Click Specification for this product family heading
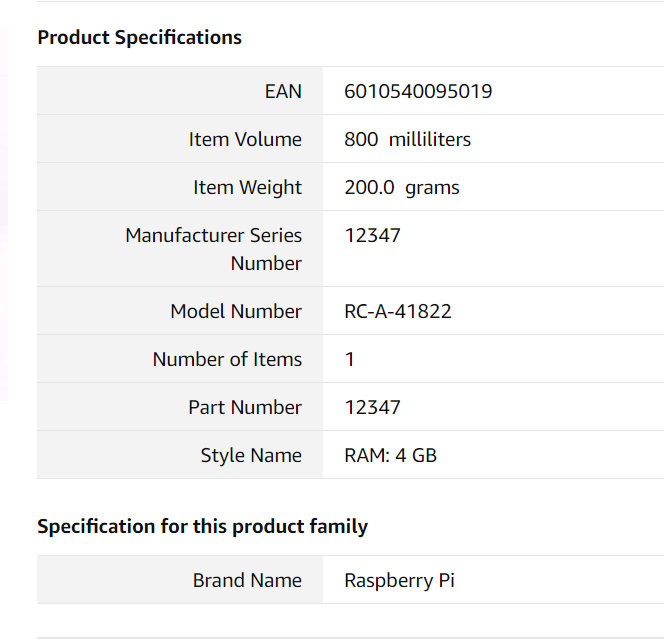The image size is (664, 639). point(202,527)
